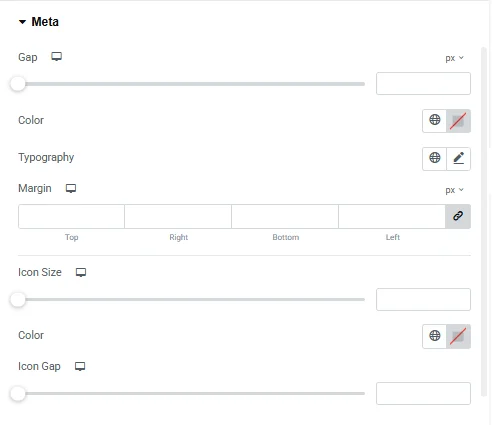The height and width of the screenshot is (425, 492).
Task: Focus the Gap value input field
Action: (423, 83)
